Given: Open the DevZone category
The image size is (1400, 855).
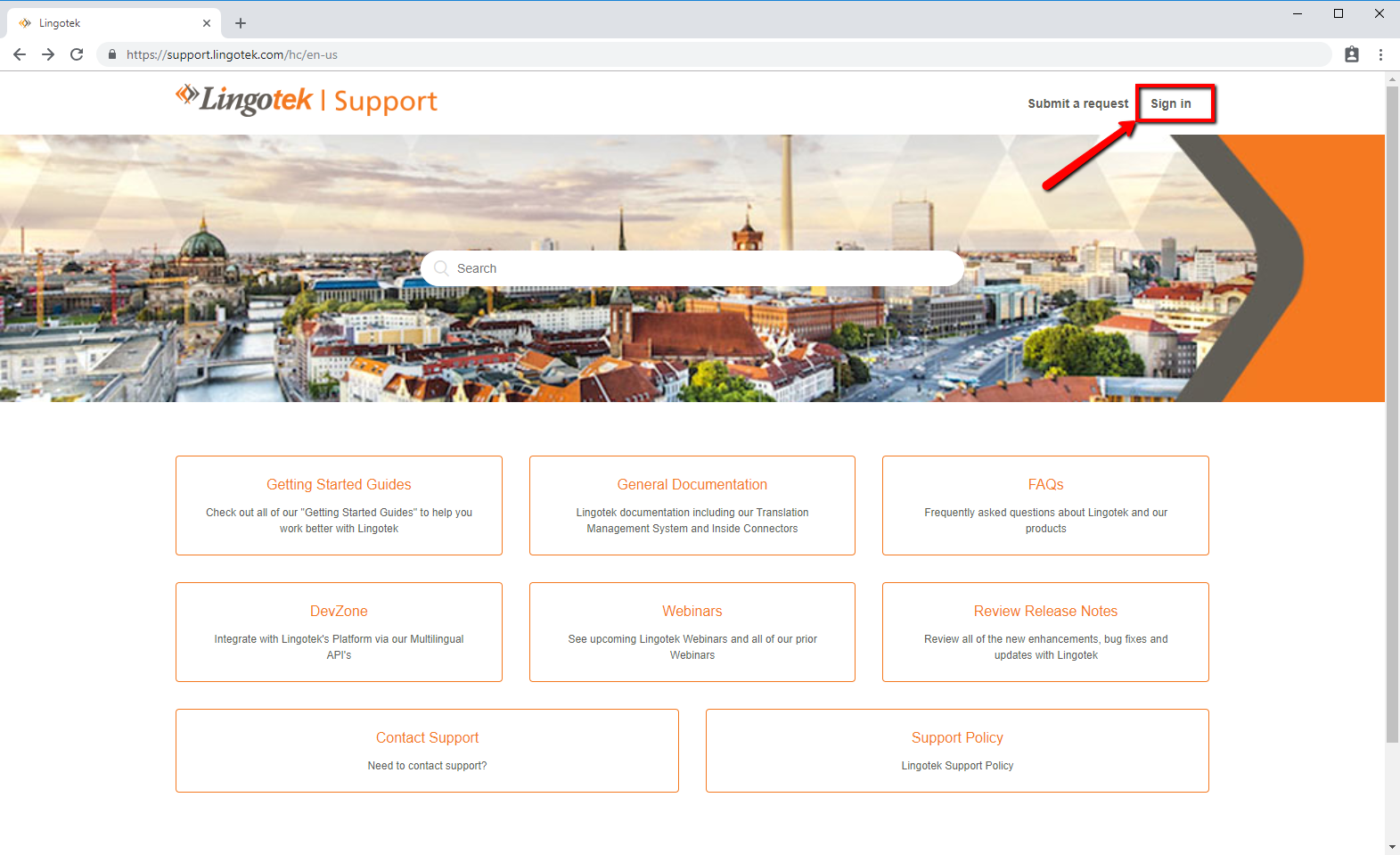Looking at the screenshot, I should [x=339, y=632].
